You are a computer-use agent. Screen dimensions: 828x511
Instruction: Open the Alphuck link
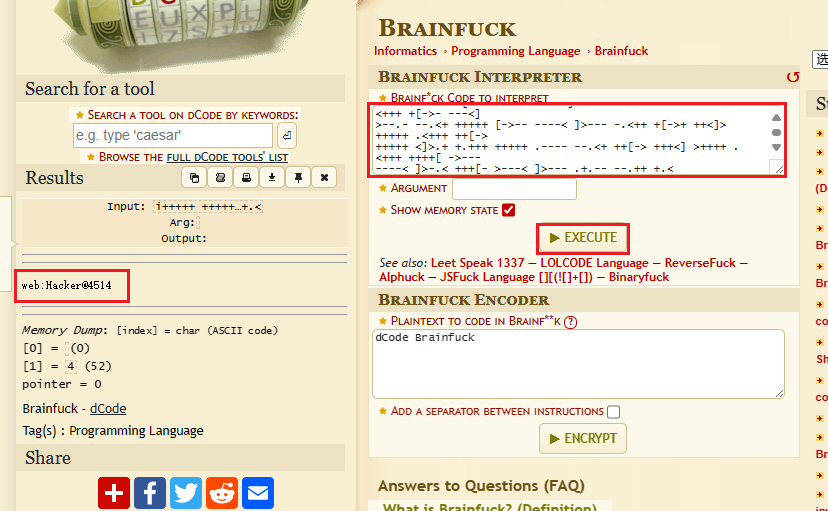[x=401, y=277]
